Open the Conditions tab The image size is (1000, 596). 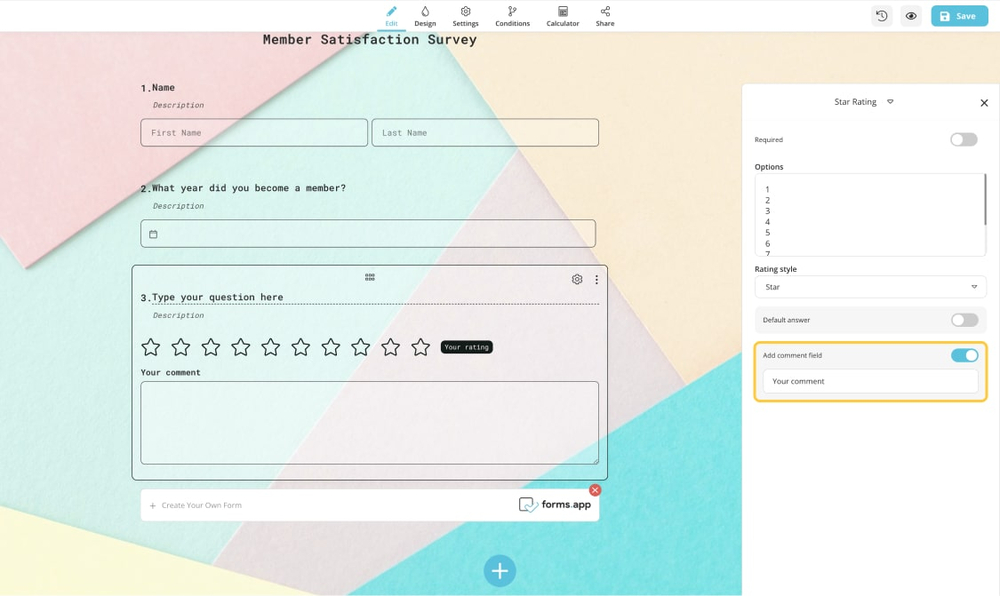pos(512,16)
